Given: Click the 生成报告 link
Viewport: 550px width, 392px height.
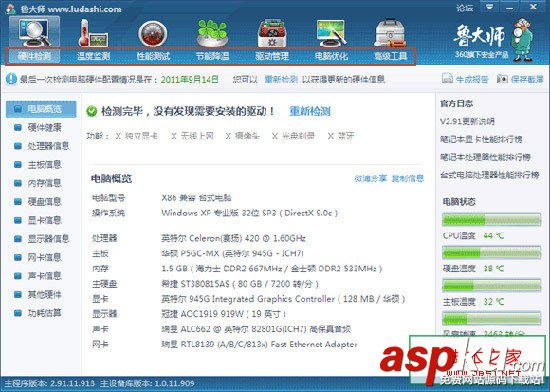Looking at the screenshot, I should [472, 79].
